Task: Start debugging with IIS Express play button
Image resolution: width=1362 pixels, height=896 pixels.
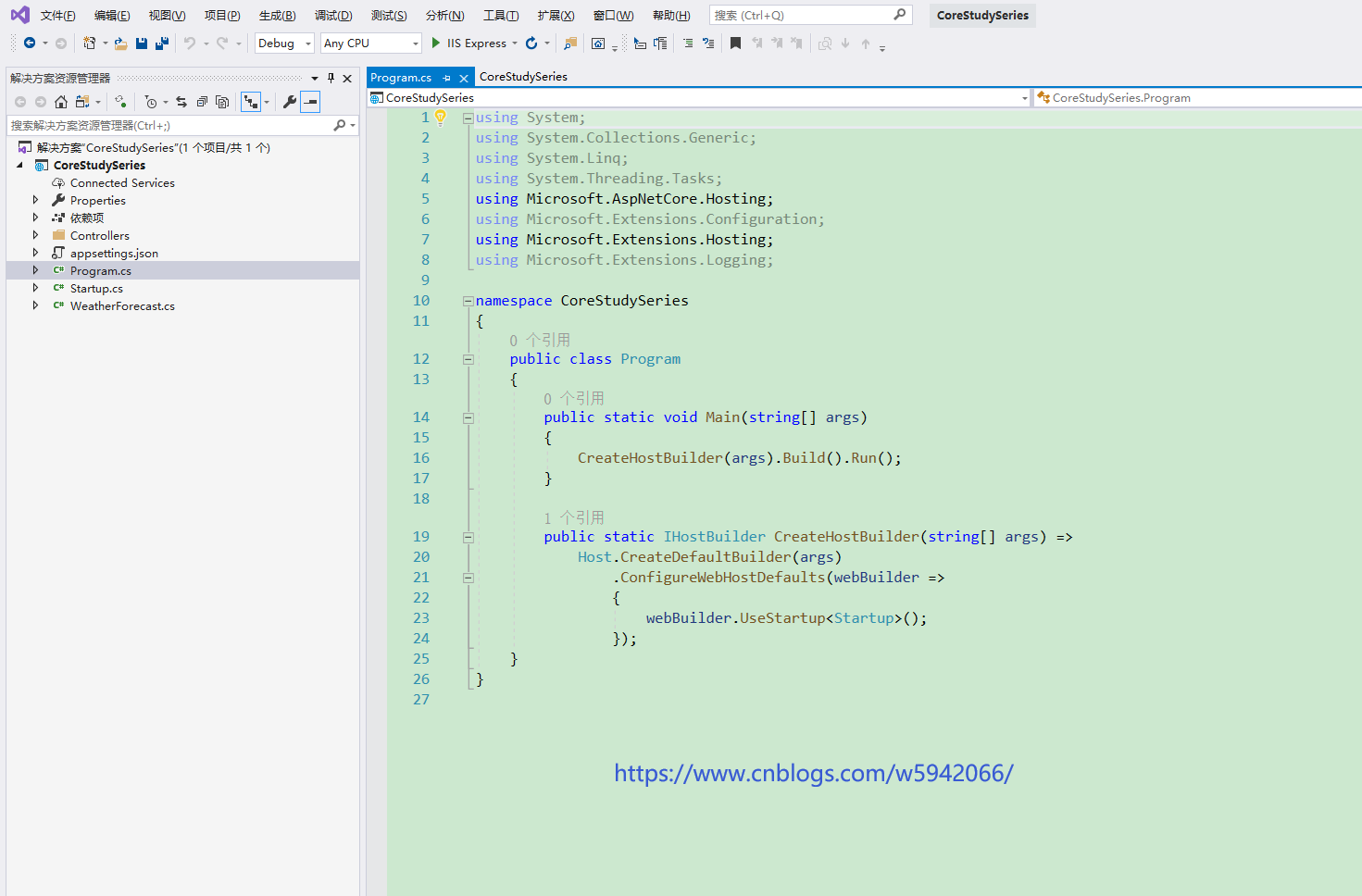Action: pyautogui.click(x=436, y=44)
